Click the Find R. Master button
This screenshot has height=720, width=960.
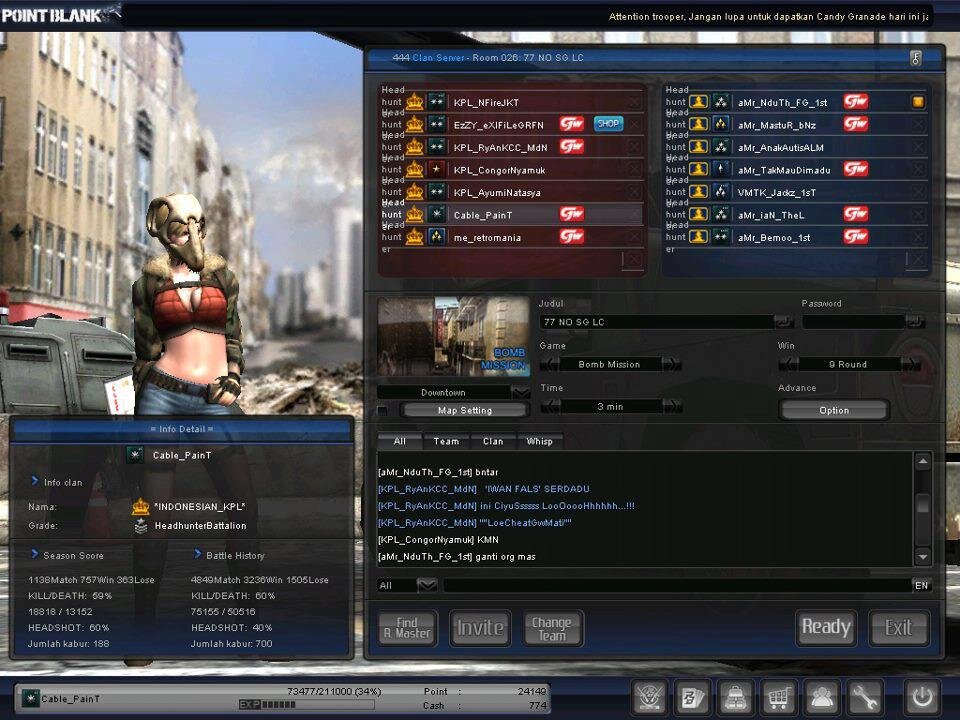pos(408,628)
